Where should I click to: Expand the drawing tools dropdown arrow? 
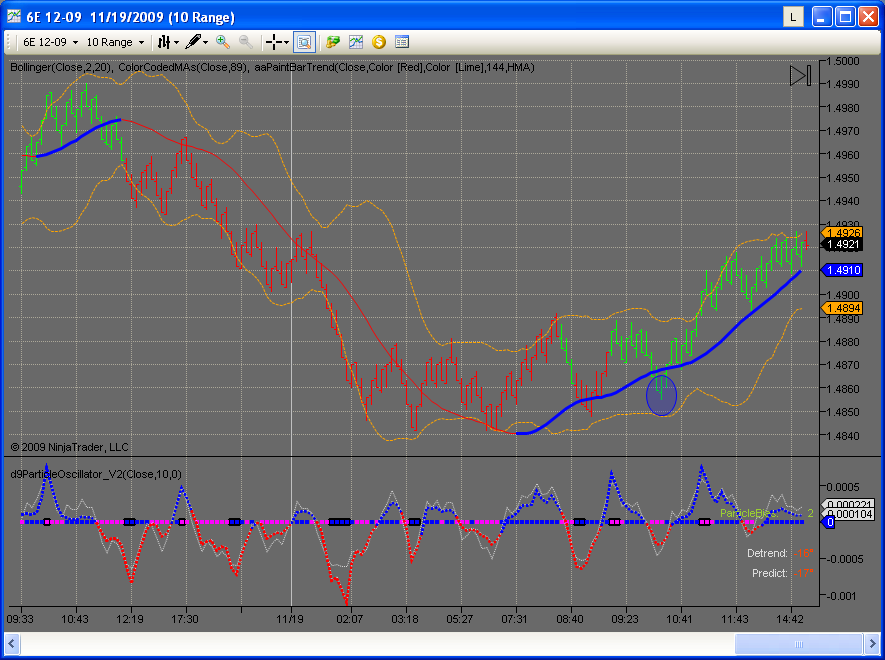205,42
